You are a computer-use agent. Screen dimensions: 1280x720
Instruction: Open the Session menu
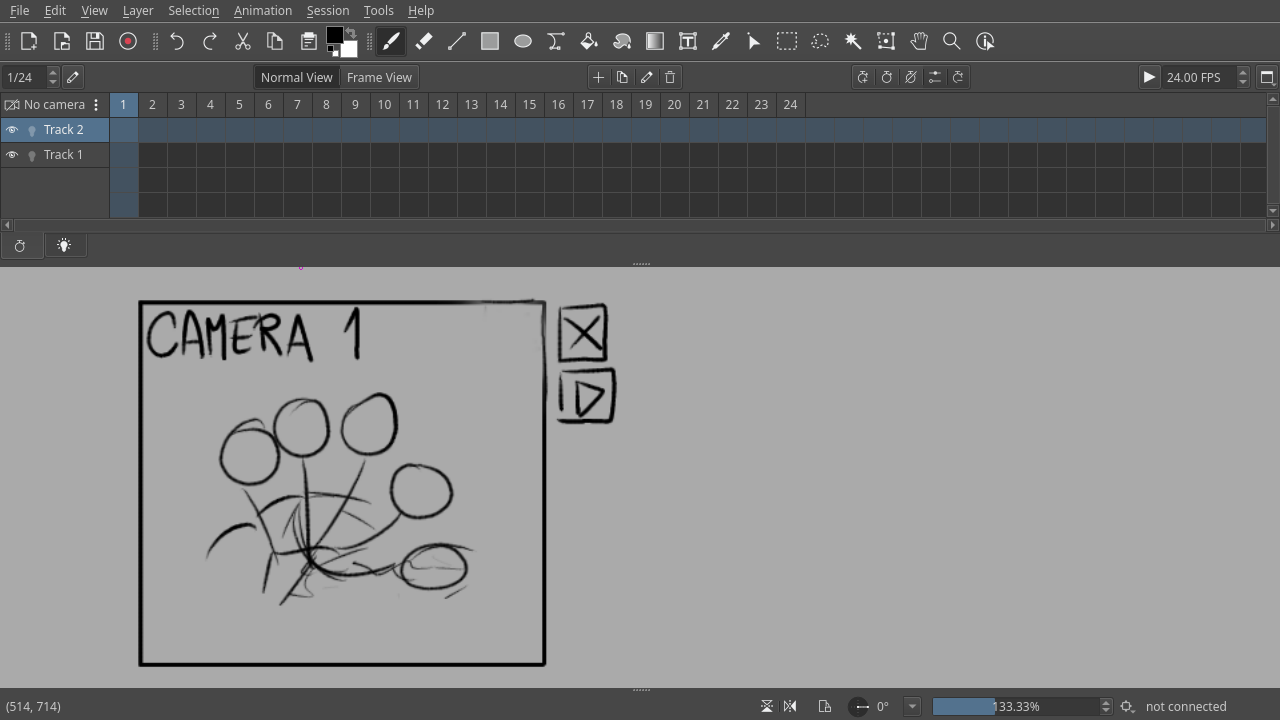coord(327,10)
